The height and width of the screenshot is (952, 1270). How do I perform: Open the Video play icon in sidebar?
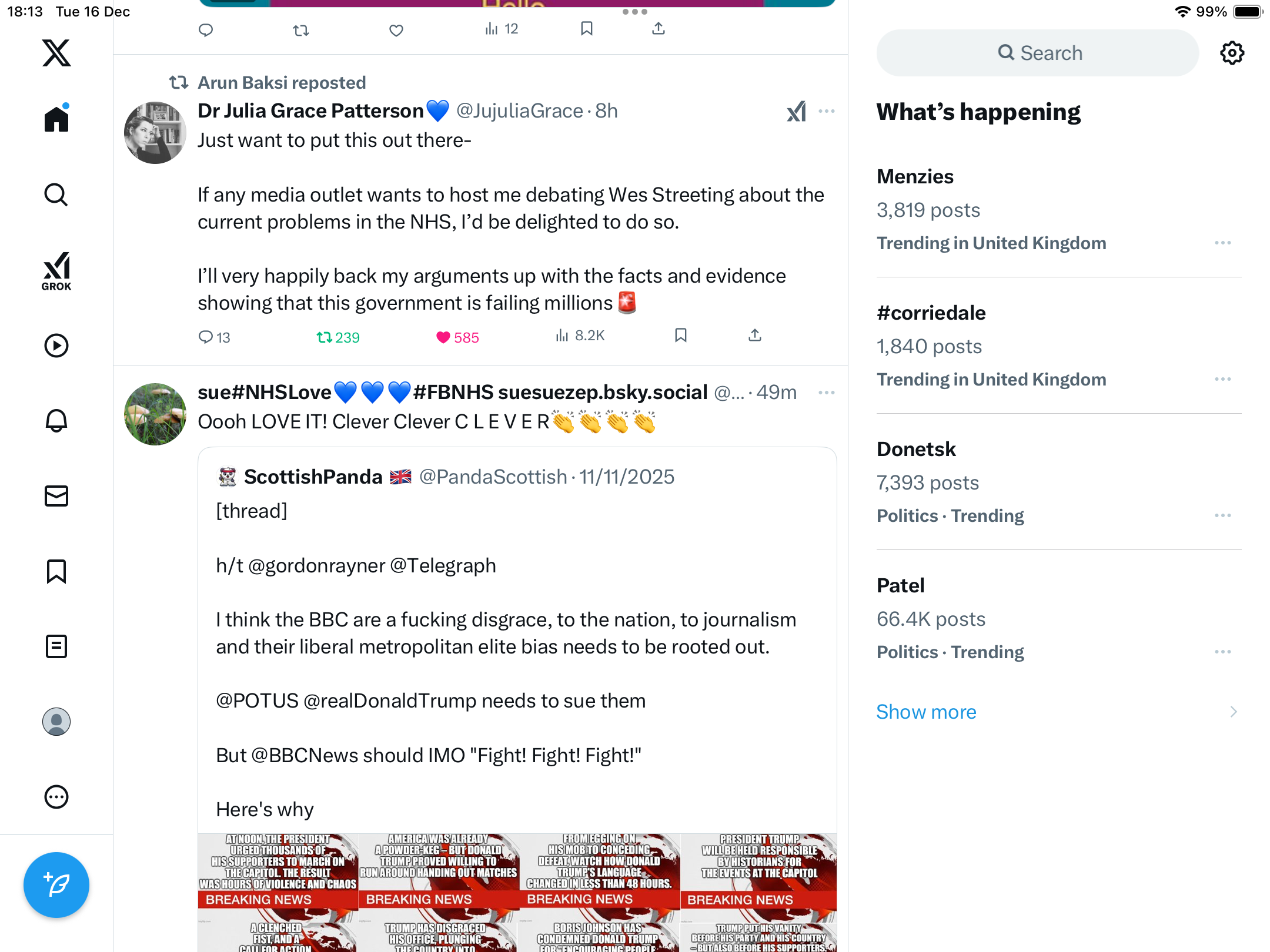click(56, 346)
